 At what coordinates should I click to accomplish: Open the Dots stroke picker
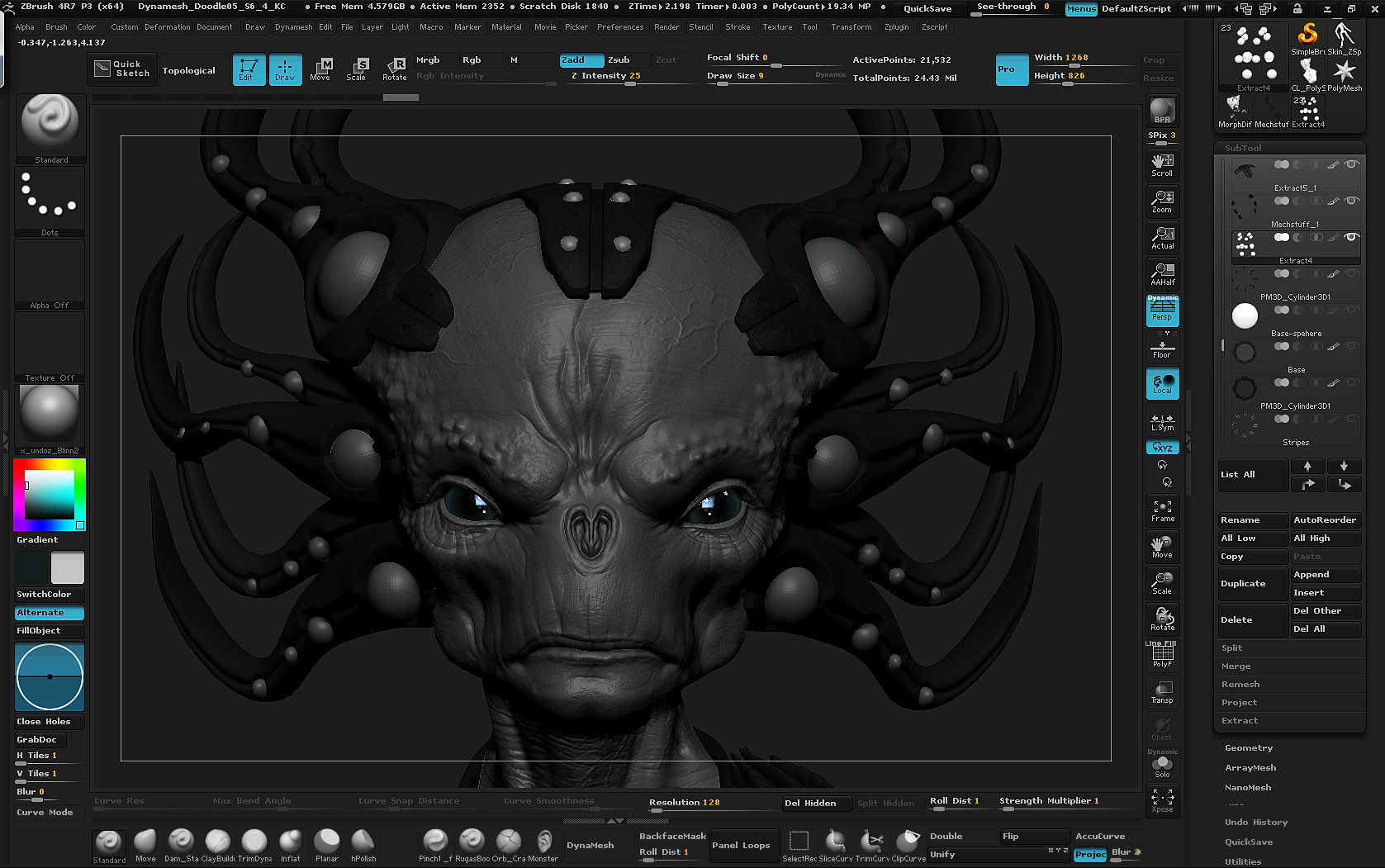(50, 202)
